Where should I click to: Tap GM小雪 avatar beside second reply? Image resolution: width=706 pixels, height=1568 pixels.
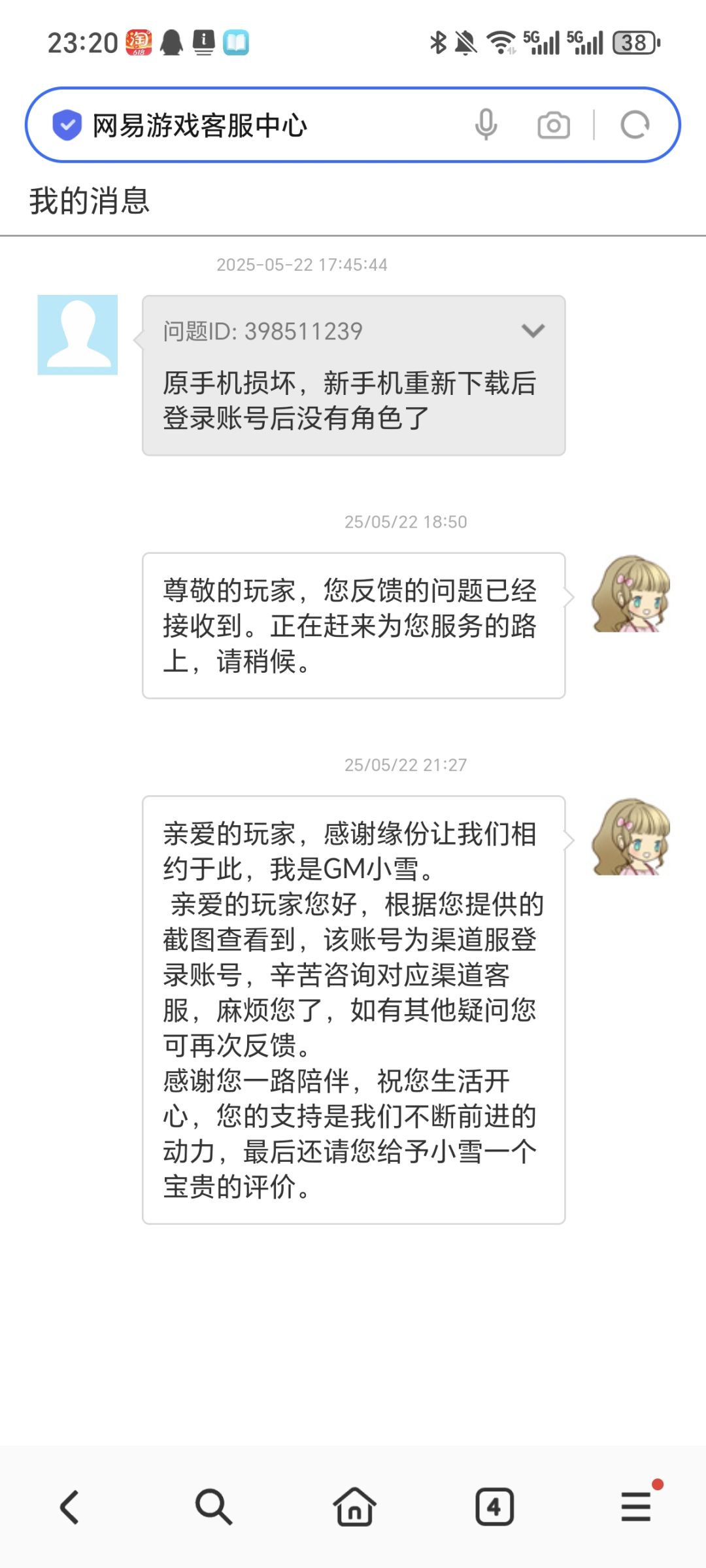point(630,836)
